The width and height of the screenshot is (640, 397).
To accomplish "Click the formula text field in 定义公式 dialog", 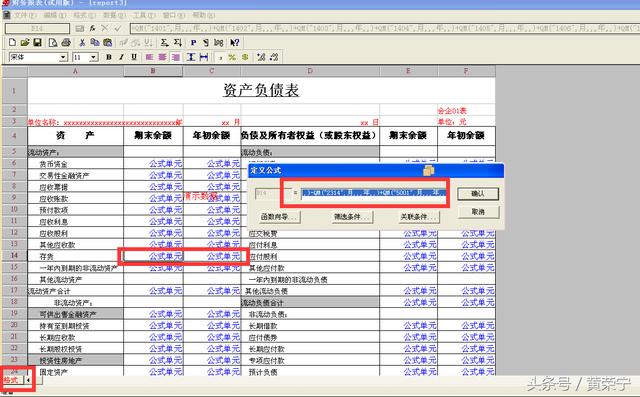I will (373, 193).
